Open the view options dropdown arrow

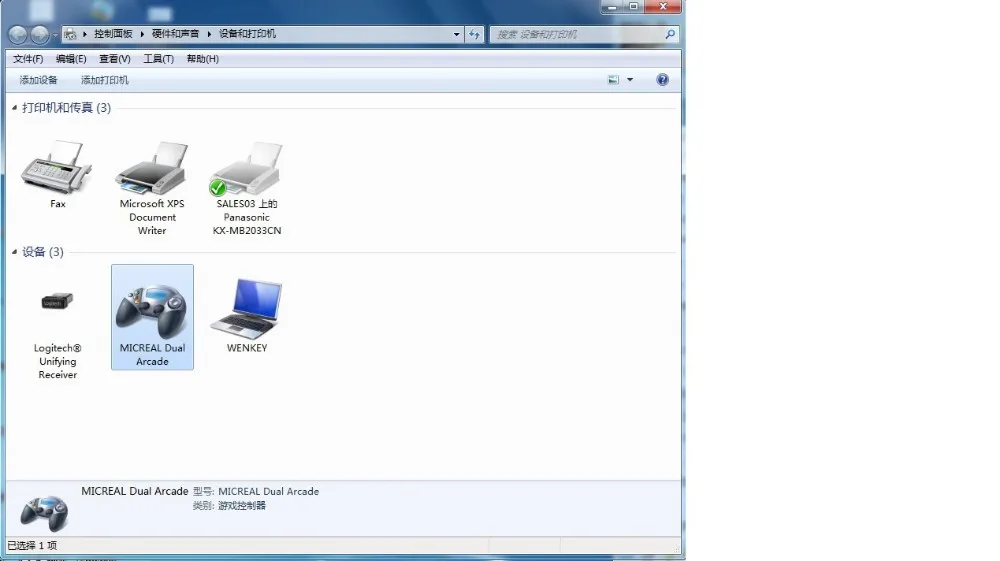pos(630,80)
